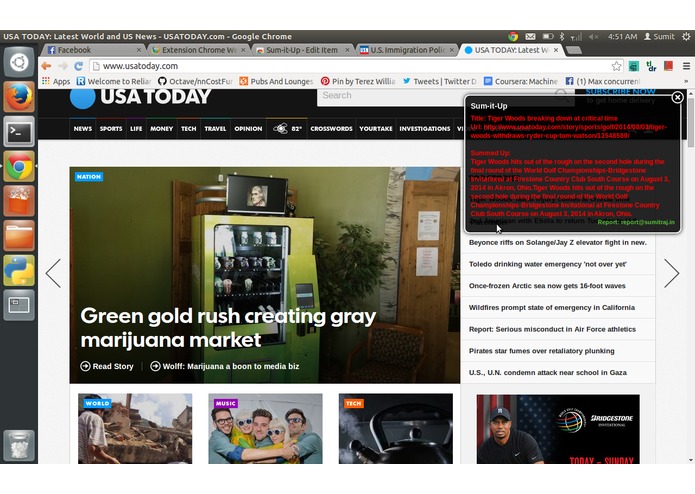The width and height of the screenshot is (695, 494).
Task: Launch Python icon in the dock
Action: (19, 270)
